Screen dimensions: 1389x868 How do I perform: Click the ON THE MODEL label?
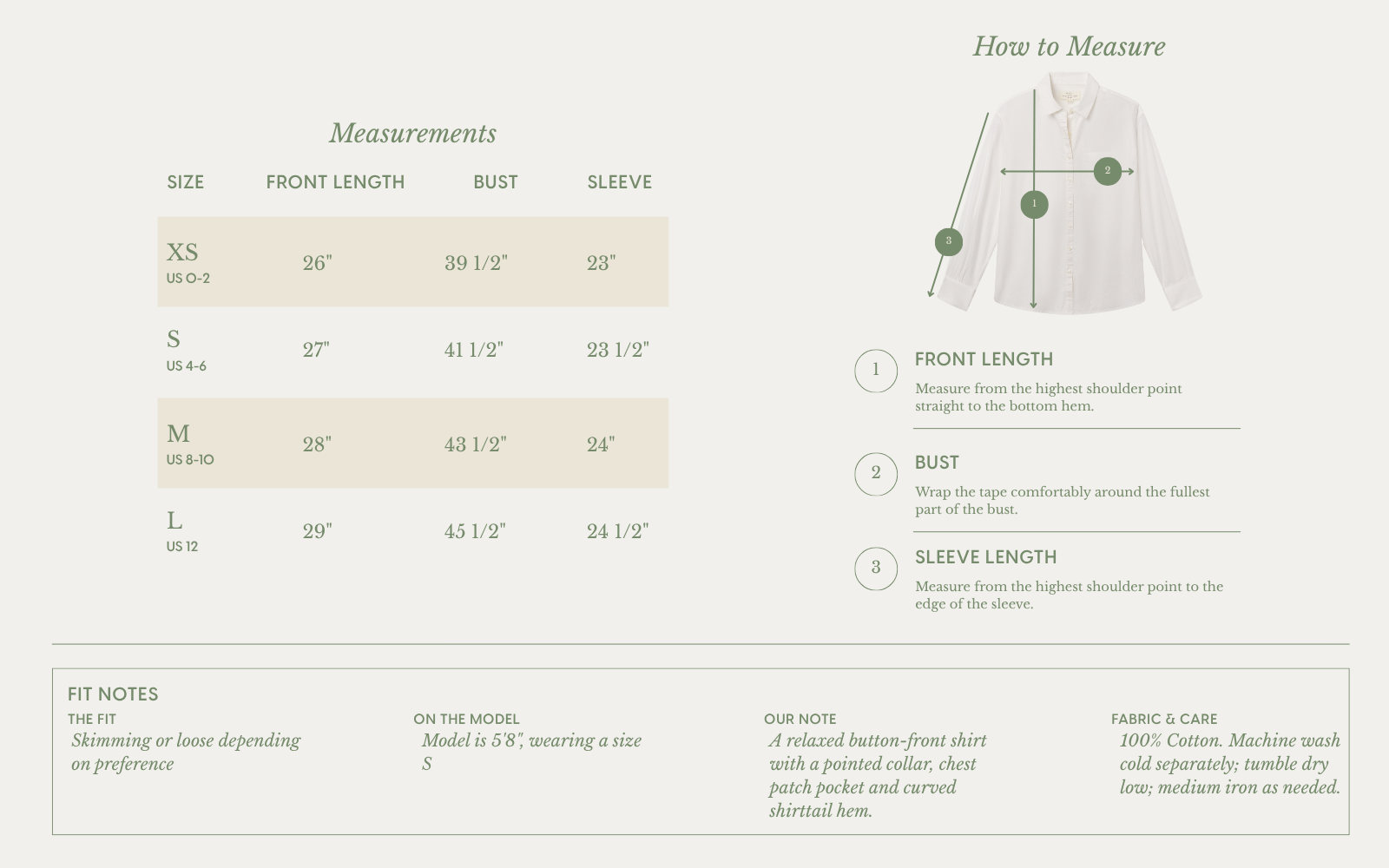pos(466,719)
